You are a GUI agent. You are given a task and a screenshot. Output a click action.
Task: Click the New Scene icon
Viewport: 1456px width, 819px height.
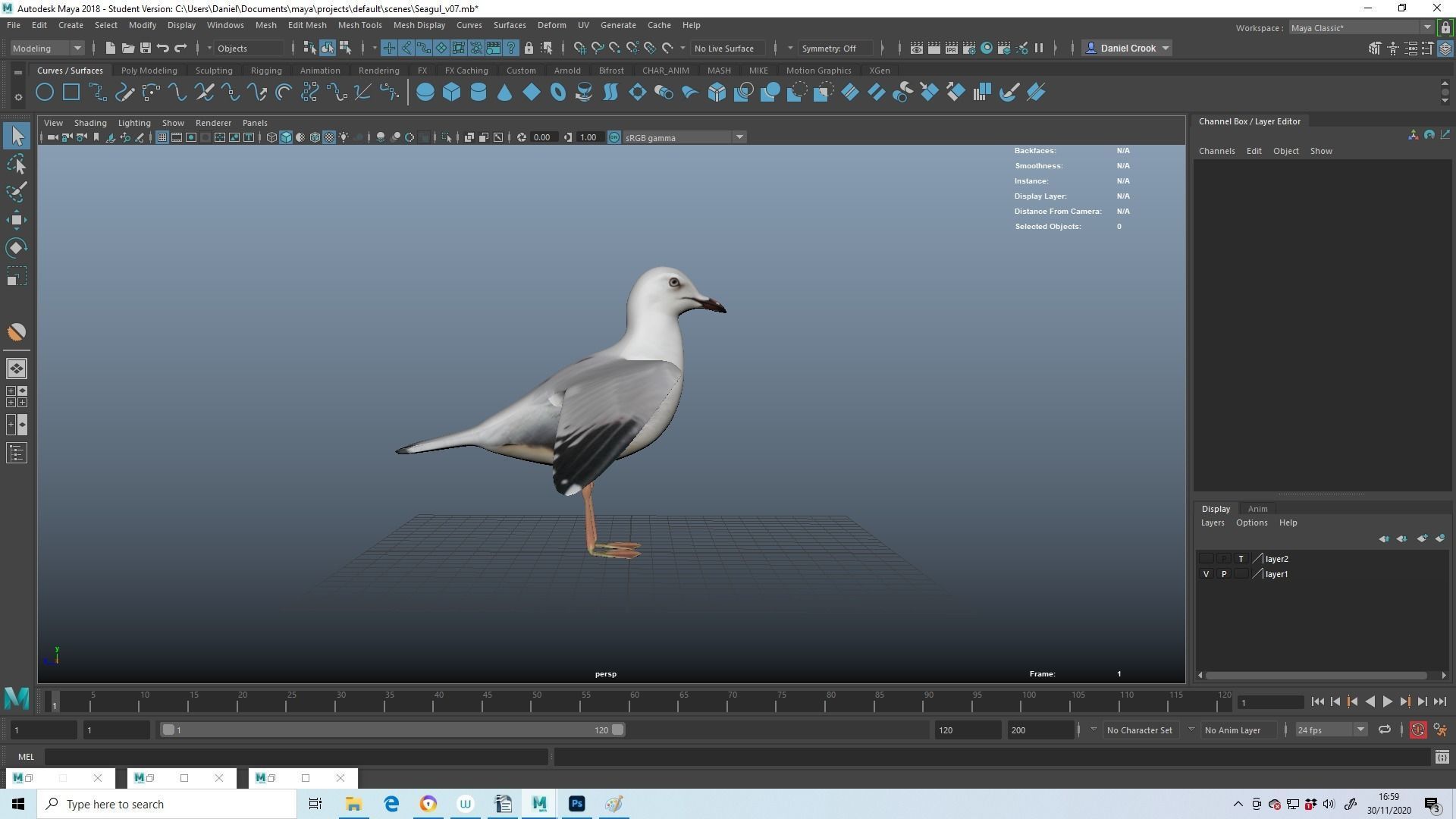(x=110, y=49)
